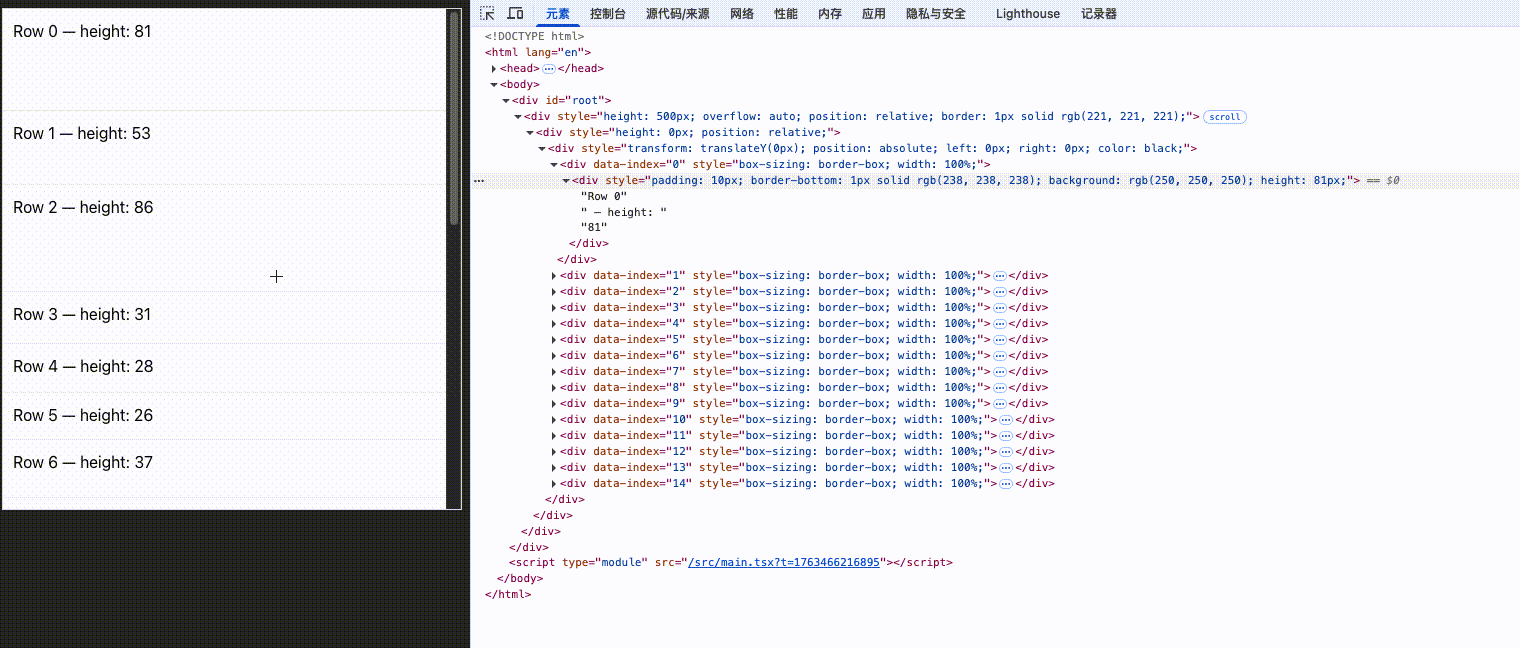Click ellipsis badge of data-index 7 div
Image resolution: width=1520 pixels, height=648 pixels.
(x=999, y=372)
